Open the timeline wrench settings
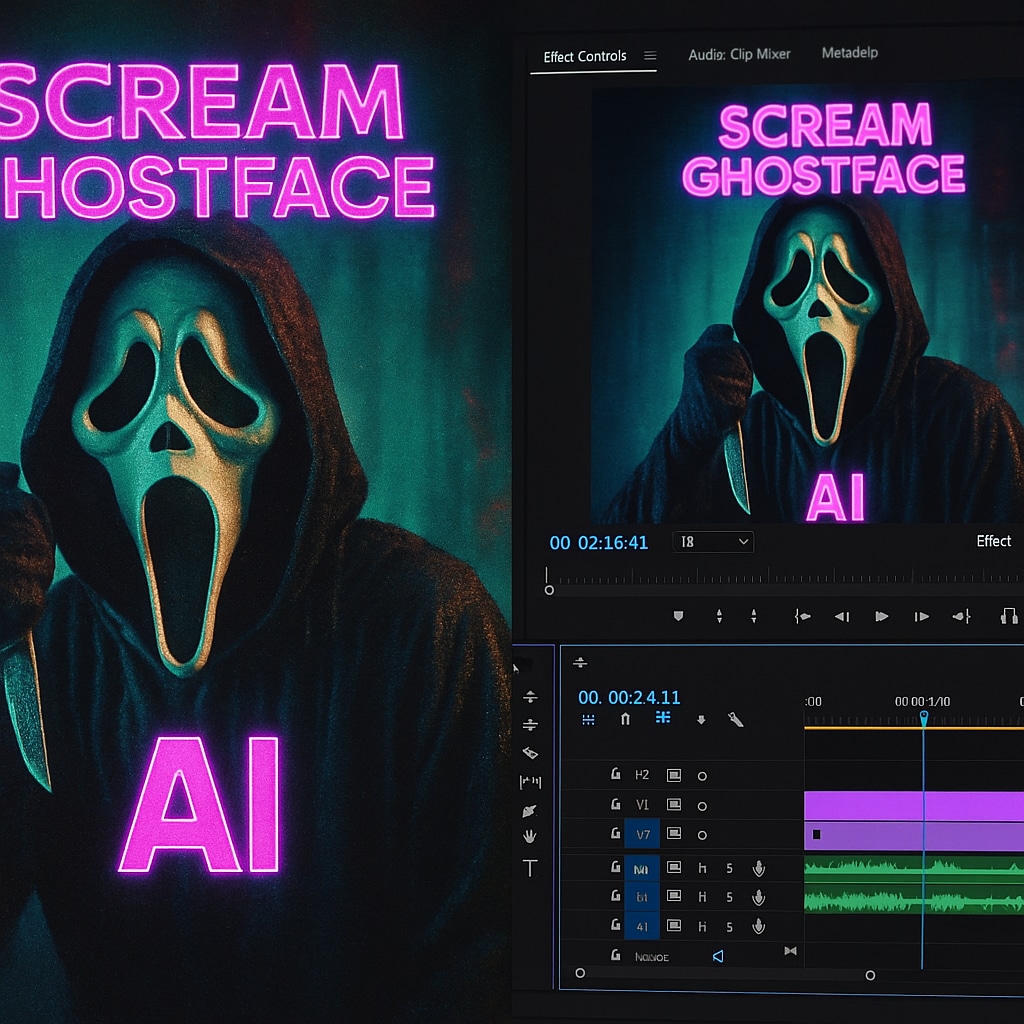Image resolution: width=1024 pixels, height=1024 pixels. (736, 720)
